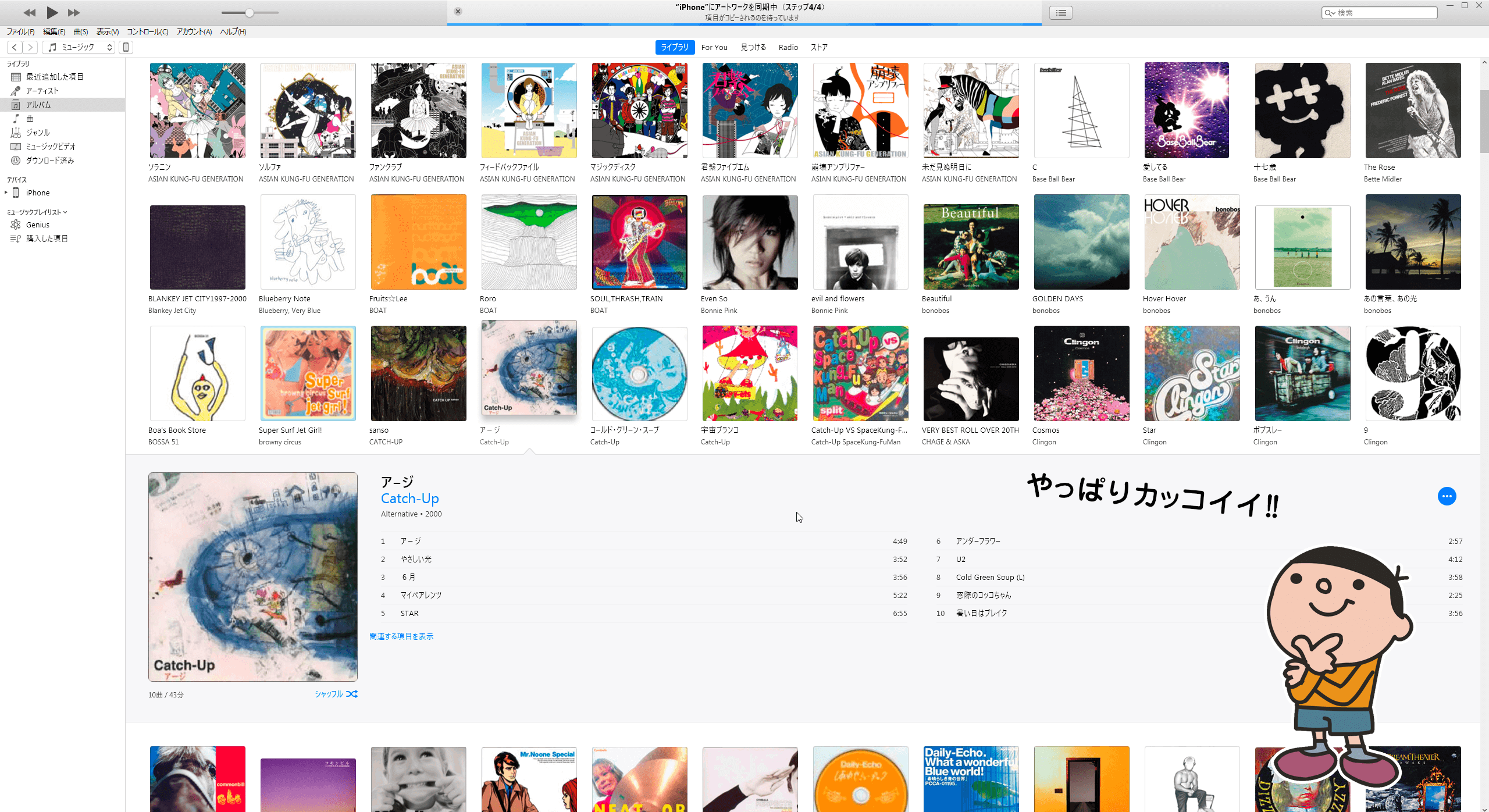Open the ヘルプ menu
The width and height of the screenshot is (1489, 812).
pyautogui.click(x=233, y=31)
